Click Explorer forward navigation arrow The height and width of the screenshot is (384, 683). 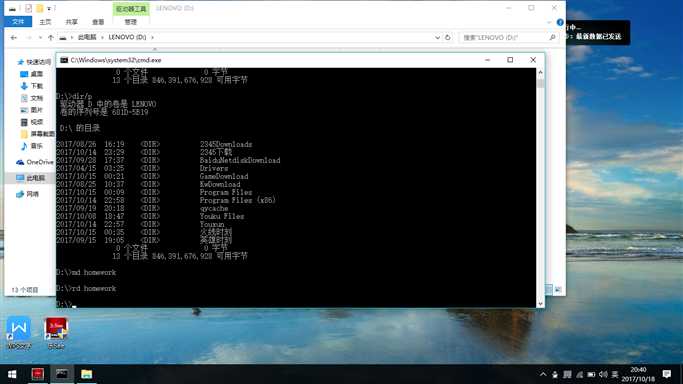[29, 38]
